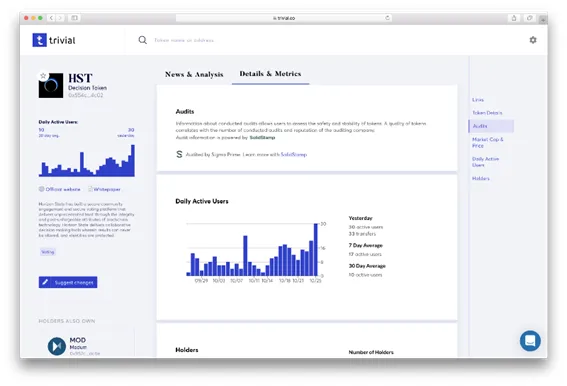Click the Yesterday stats label
The width and height of the screenshot is (567, 386).
point(361,218)
